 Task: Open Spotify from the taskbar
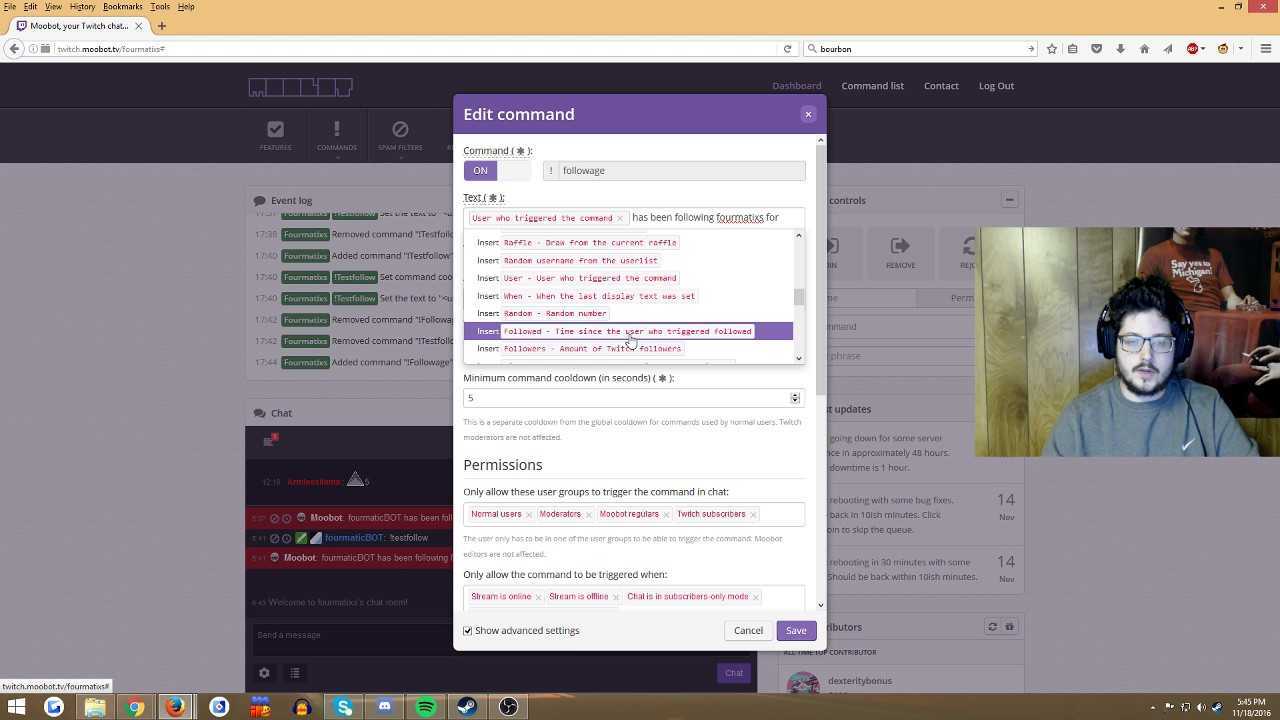coord(426,707)
